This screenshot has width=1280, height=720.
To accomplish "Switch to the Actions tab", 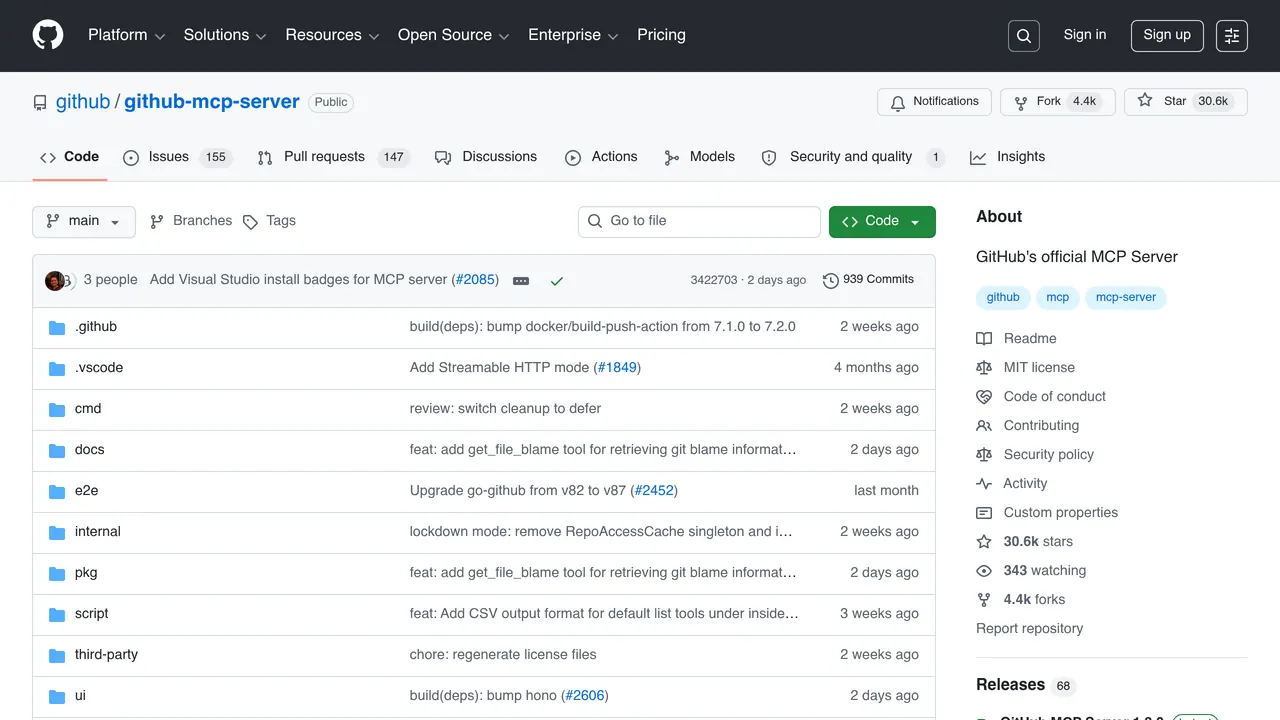I will pyautogui.click(x=601, y=157).
